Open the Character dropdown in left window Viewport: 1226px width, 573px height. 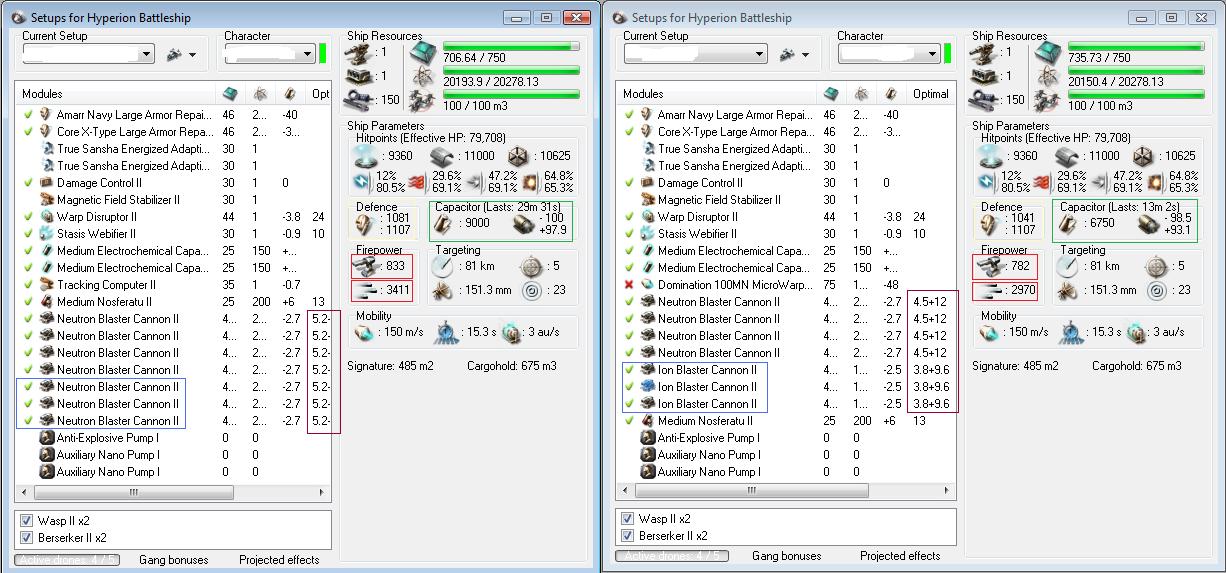305,54
